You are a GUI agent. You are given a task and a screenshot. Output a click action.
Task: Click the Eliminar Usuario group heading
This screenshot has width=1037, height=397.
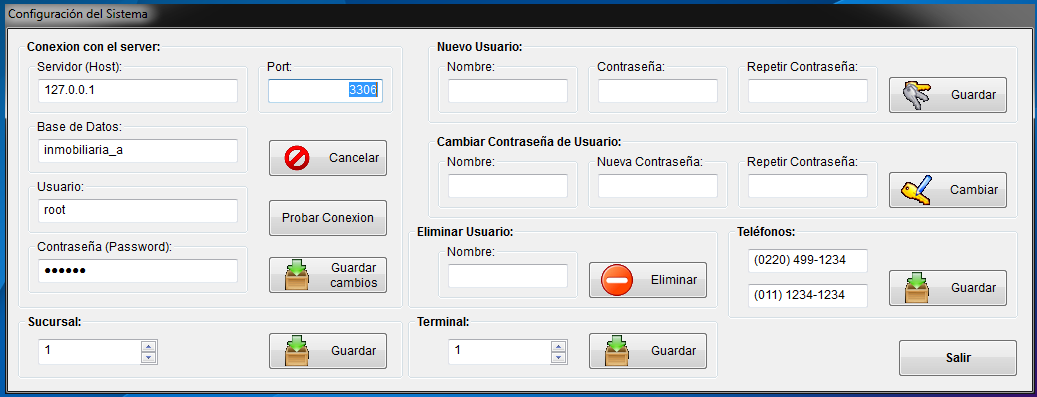click(x=466, y=232)
